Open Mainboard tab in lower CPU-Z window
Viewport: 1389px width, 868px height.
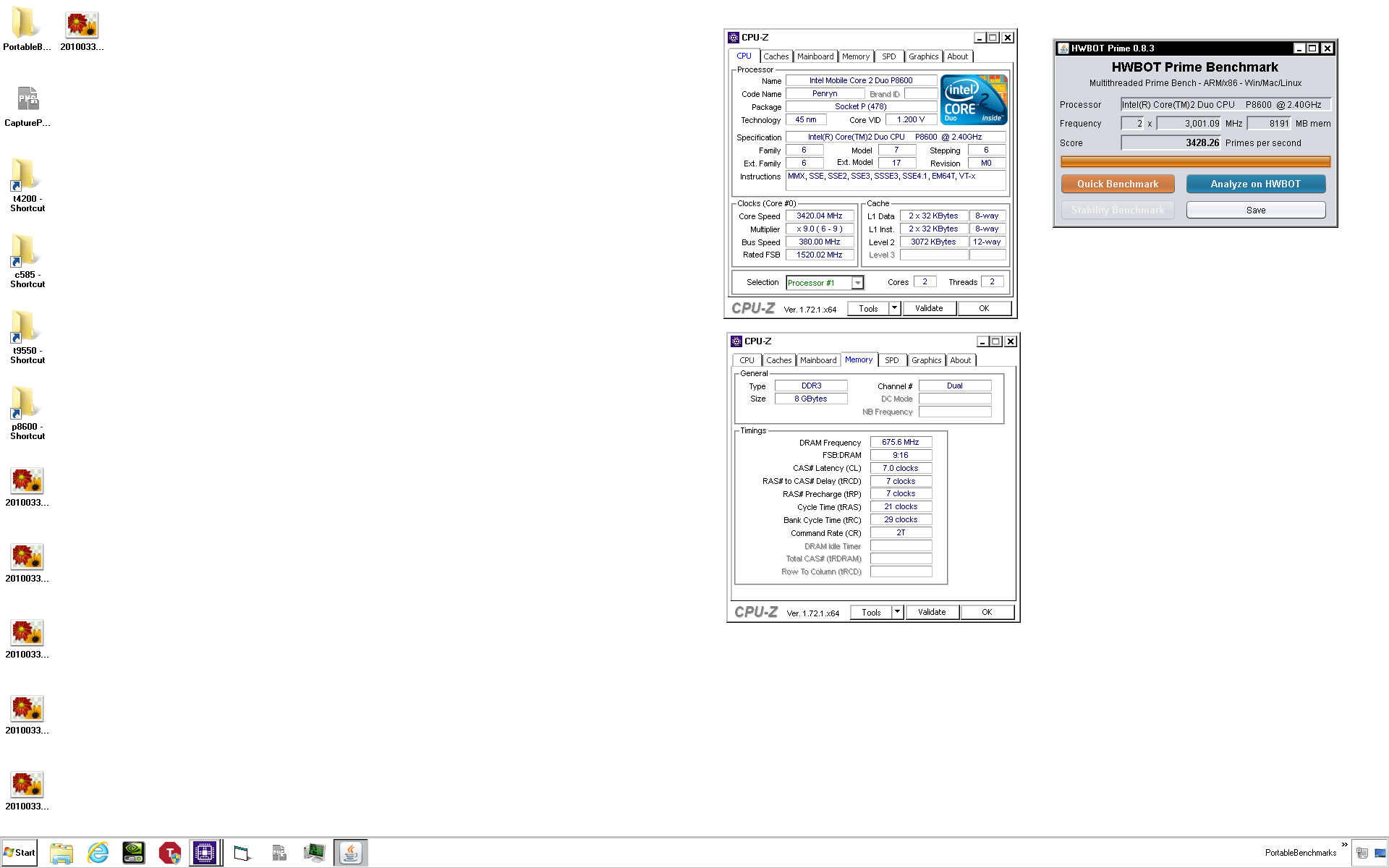(818, 360)
